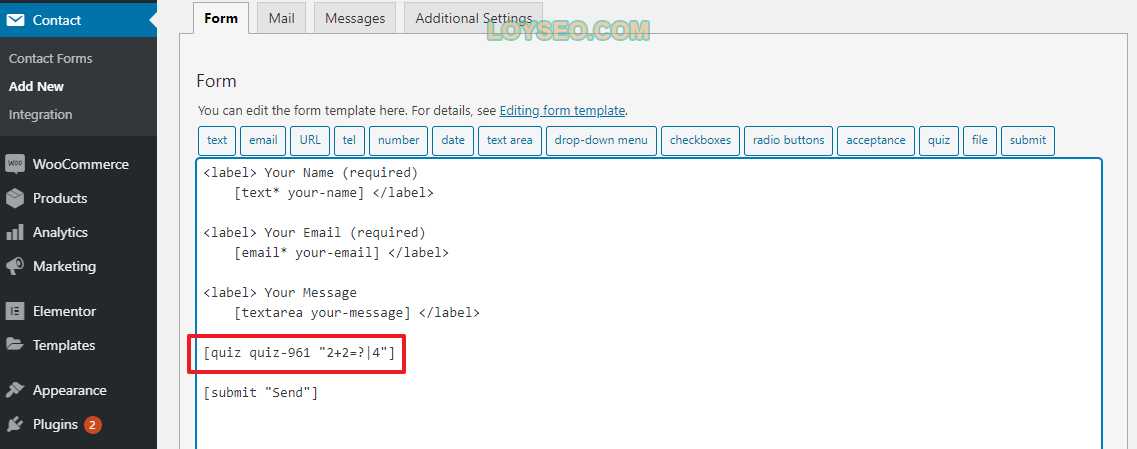Open the Contact menu

click(x=78, y=20)
